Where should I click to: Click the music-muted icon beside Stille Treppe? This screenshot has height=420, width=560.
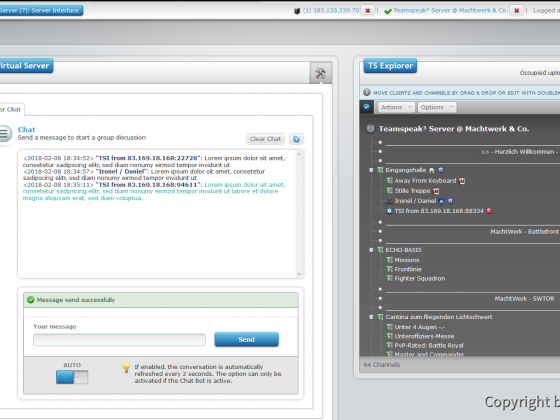tap(436, 191)
